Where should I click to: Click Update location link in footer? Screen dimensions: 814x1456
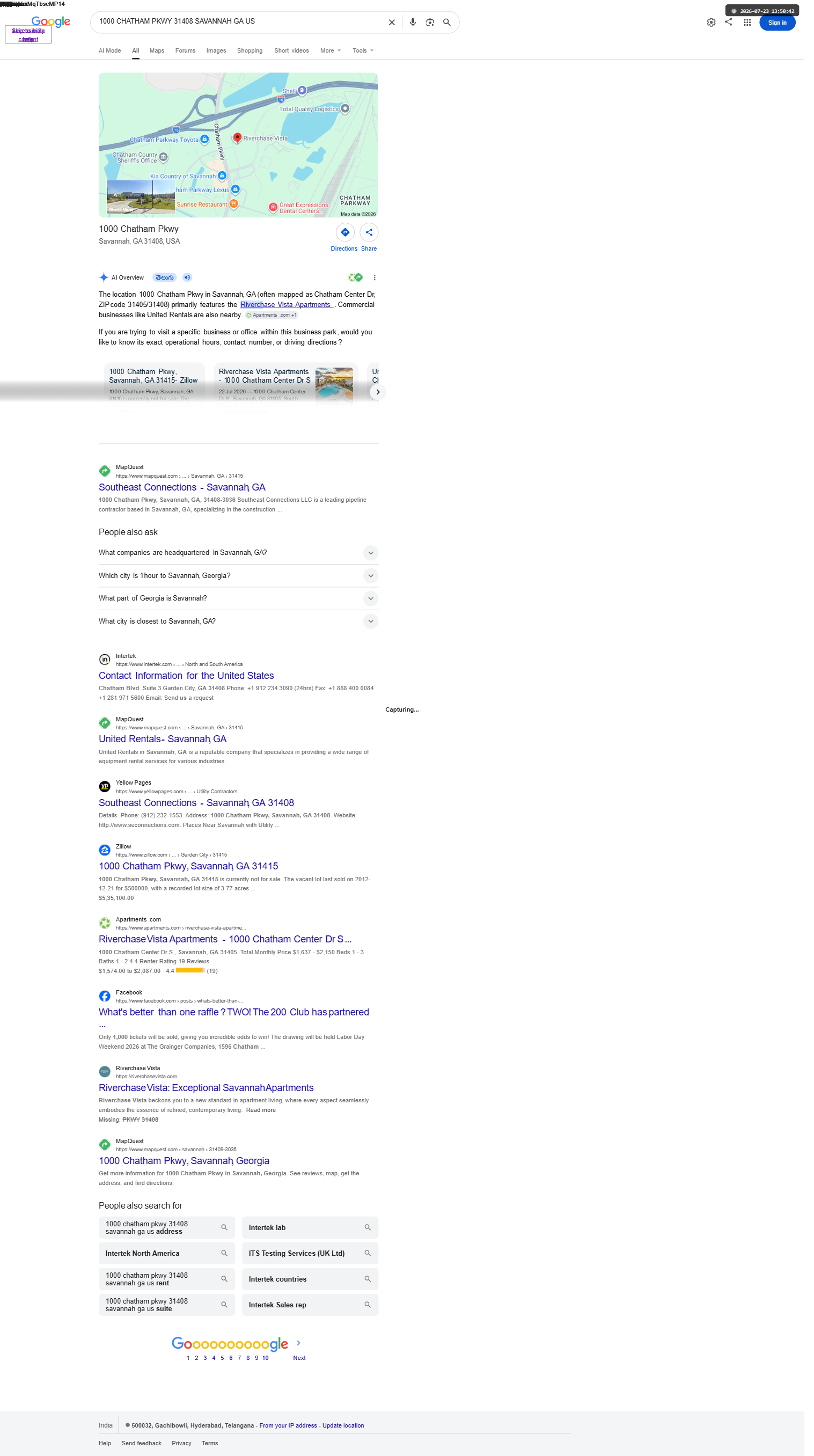(343, 1426)
